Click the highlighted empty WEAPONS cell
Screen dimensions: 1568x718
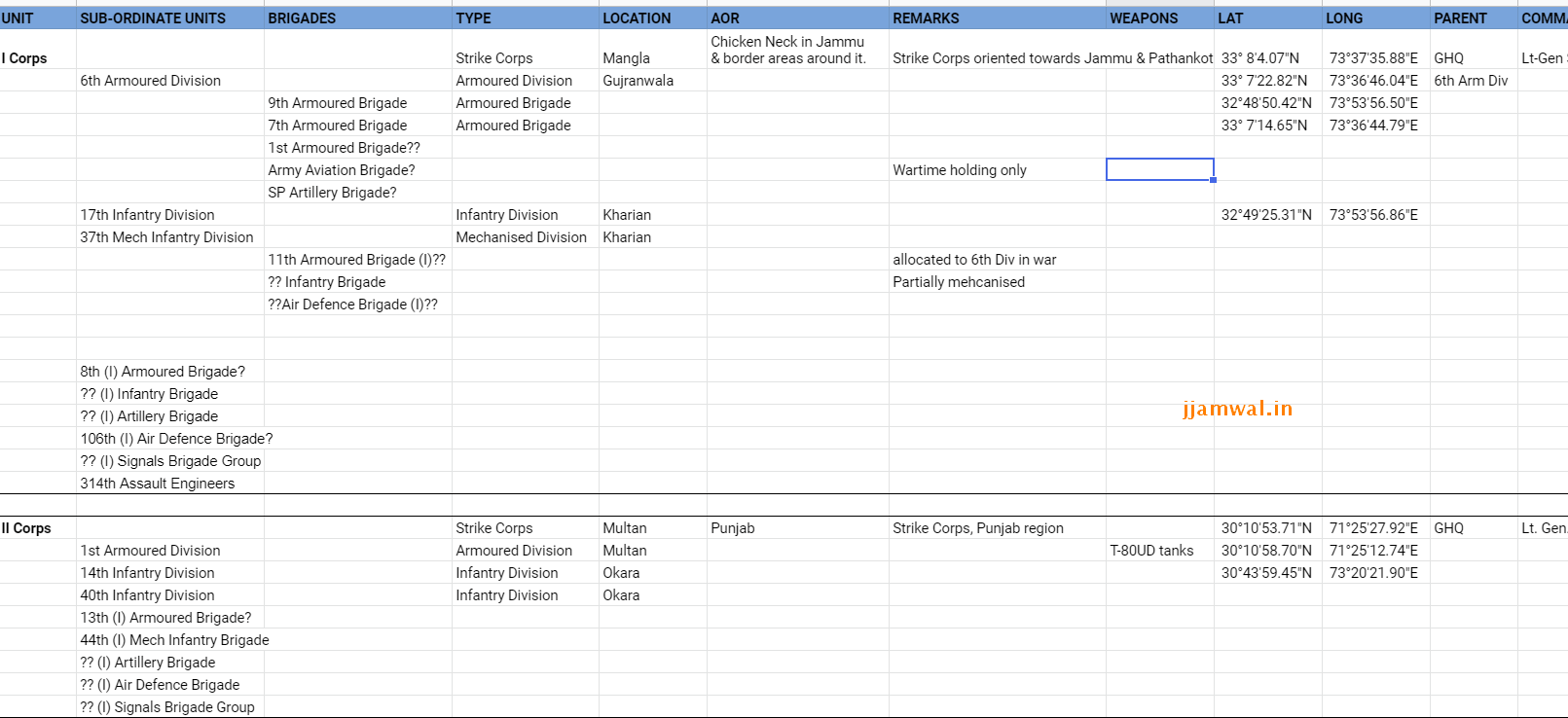coord(1160,170)
